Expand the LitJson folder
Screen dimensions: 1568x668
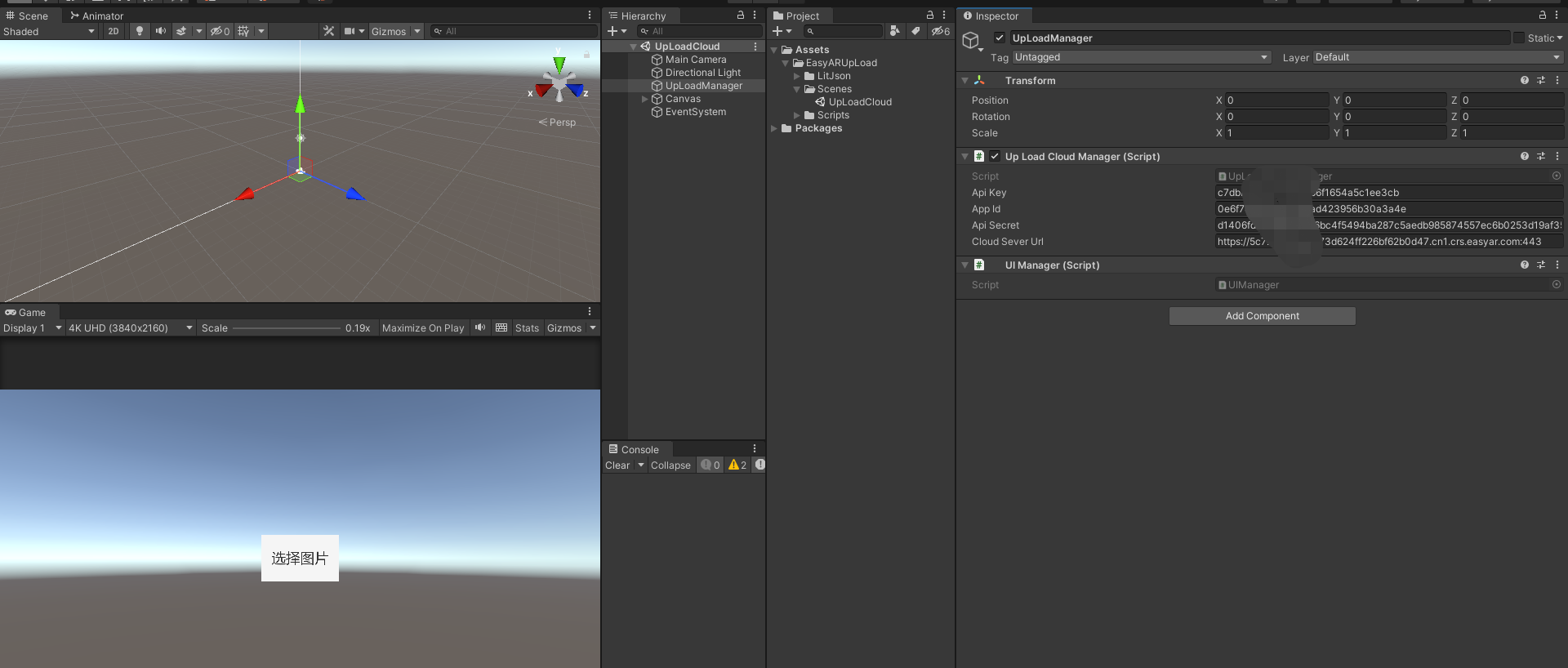[797, 76]
